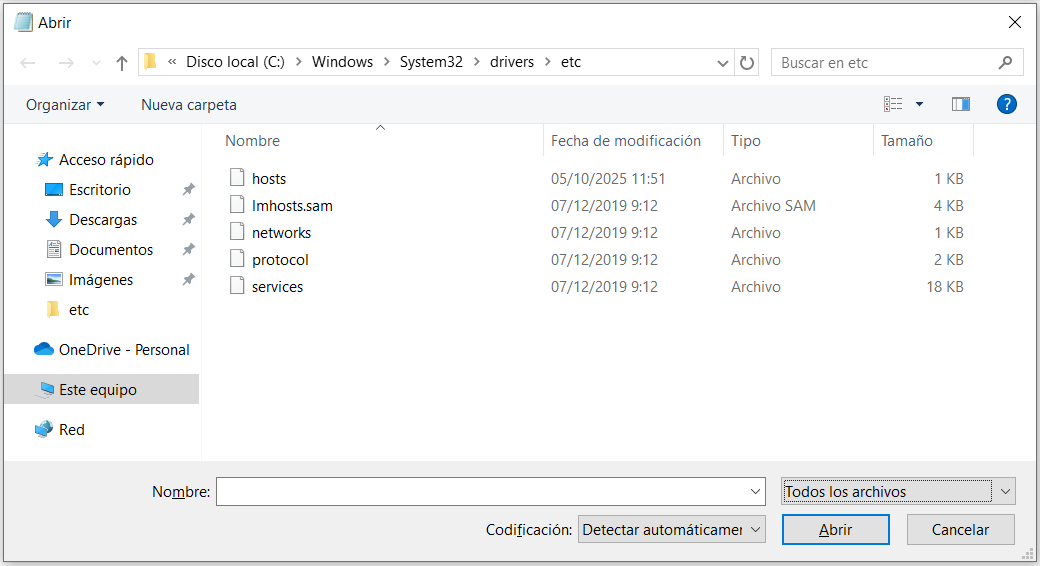Click the Cancelar button
Screen dimensions: 1040x566
pos(960,530)
